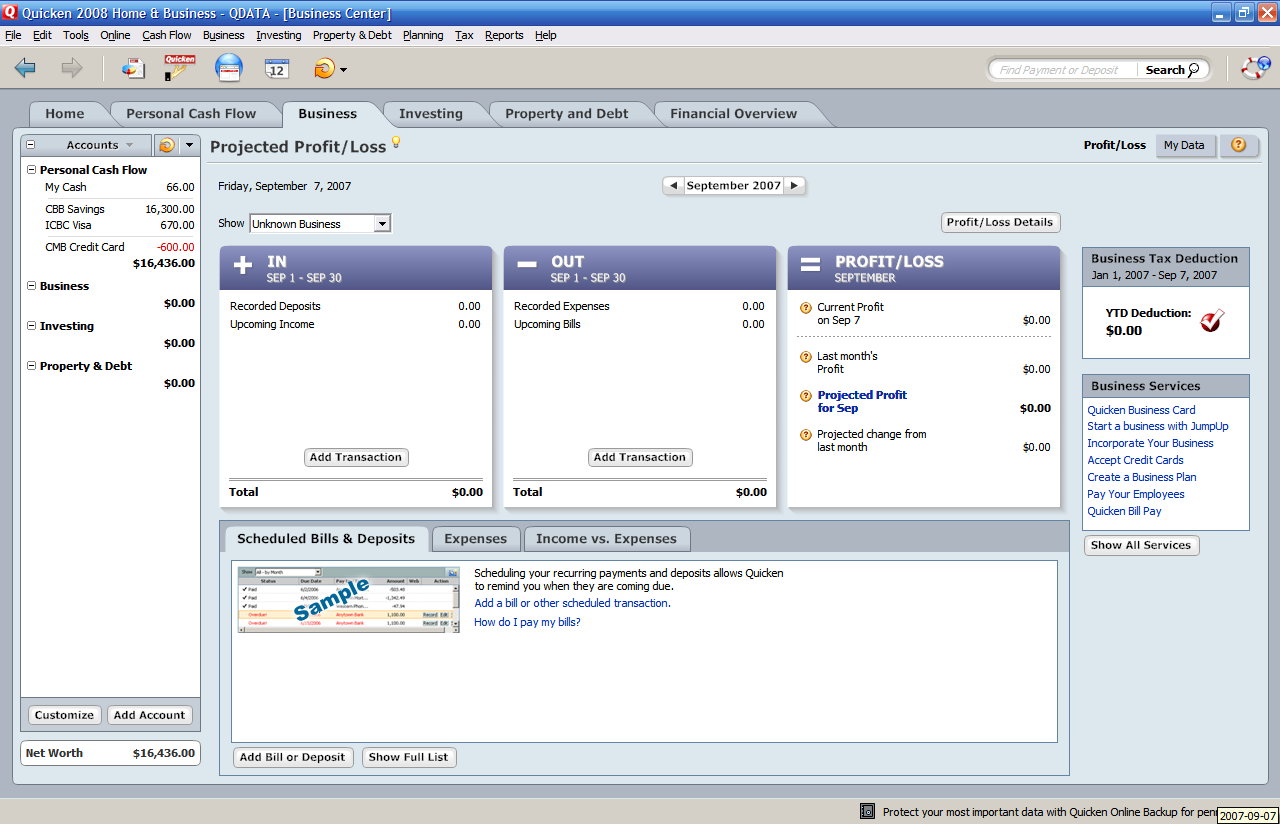
Task: Click the life-preserver help icon
Action: point(1254,68)
